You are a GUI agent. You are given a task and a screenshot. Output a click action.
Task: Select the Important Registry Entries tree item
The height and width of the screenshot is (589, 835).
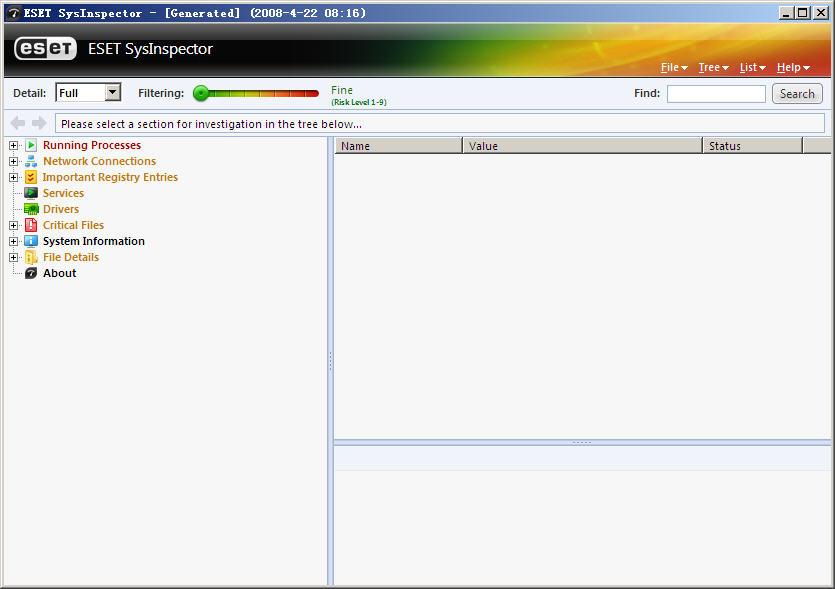point(110,177)
